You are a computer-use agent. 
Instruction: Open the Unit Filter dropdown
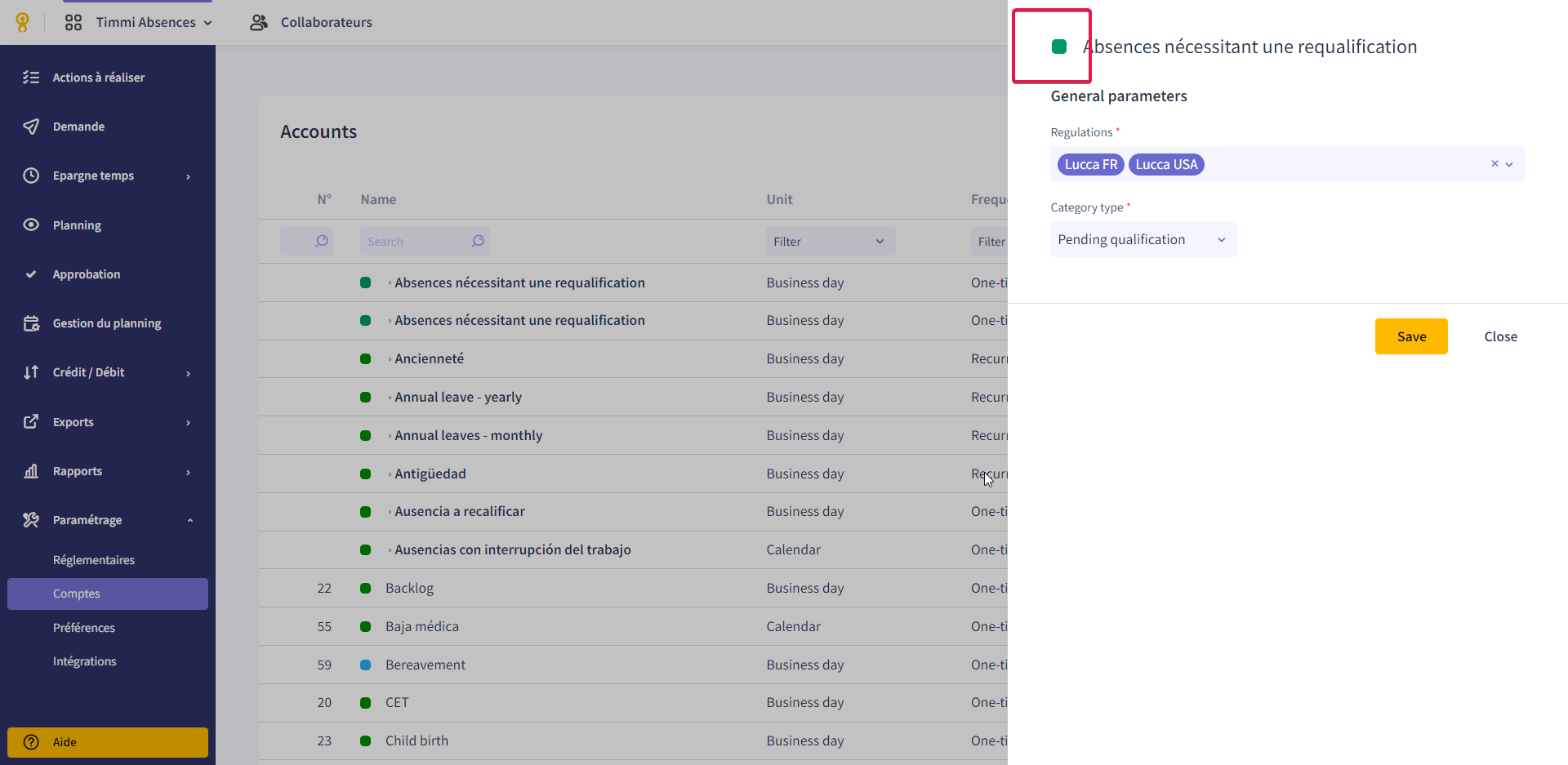click(831, 242)
